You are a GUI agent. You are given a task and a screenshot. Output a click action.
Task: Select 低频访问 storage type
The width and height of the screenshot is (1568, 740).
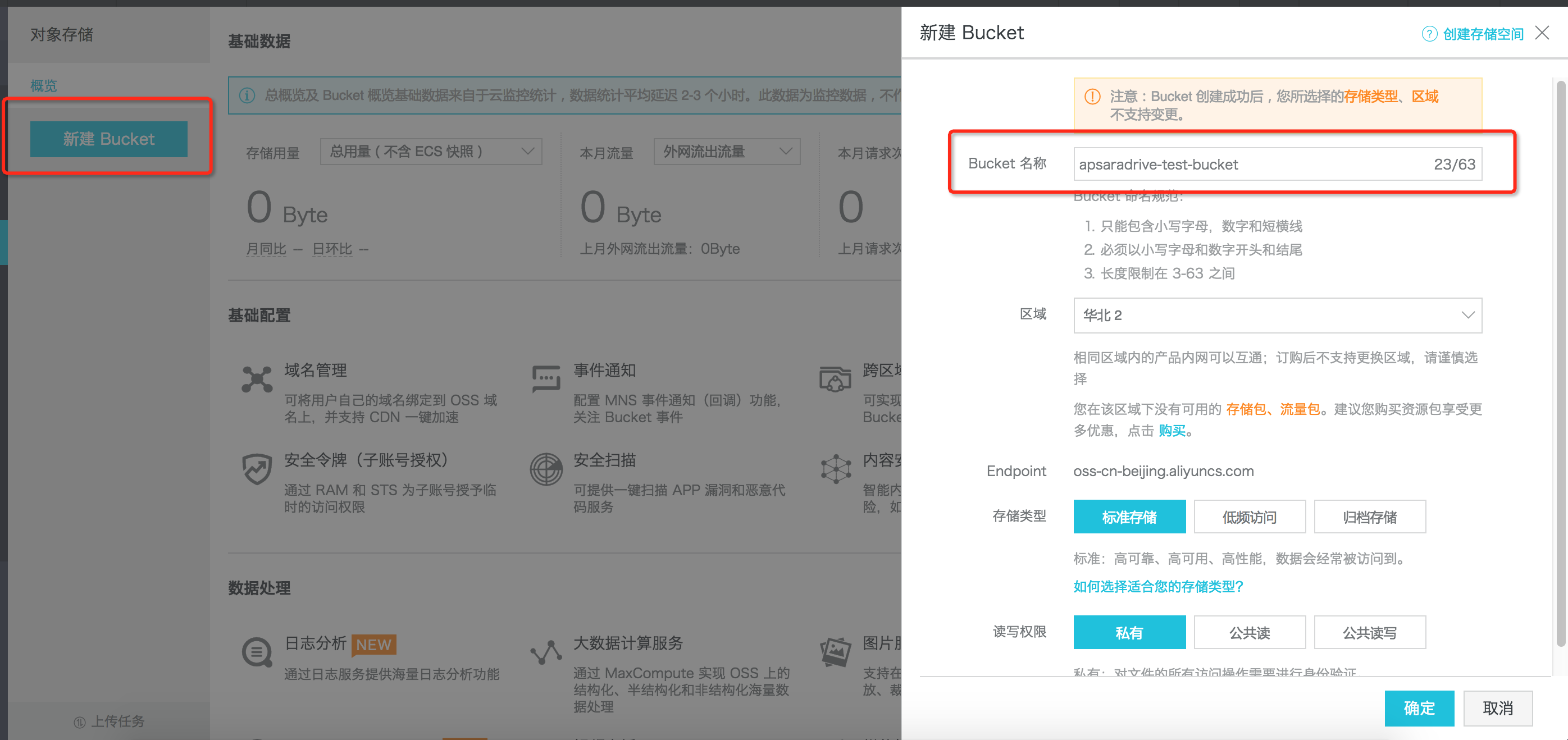(x=1249, y=517)
